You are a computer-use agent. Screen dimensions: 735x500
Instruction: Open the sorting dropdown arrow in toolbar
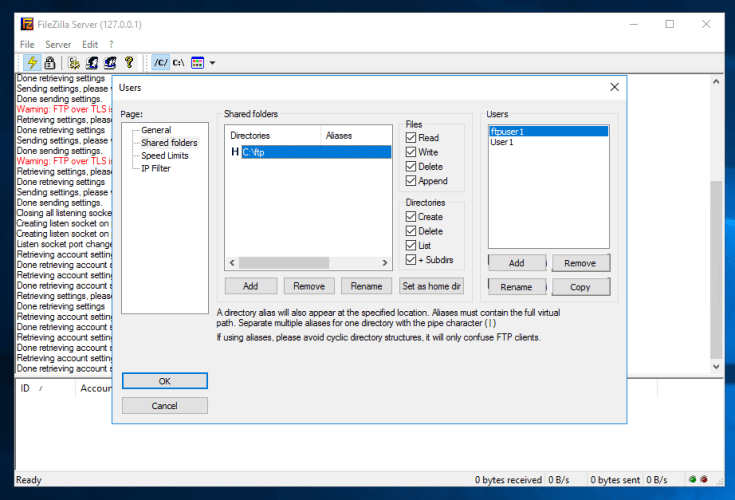point(212,63)
